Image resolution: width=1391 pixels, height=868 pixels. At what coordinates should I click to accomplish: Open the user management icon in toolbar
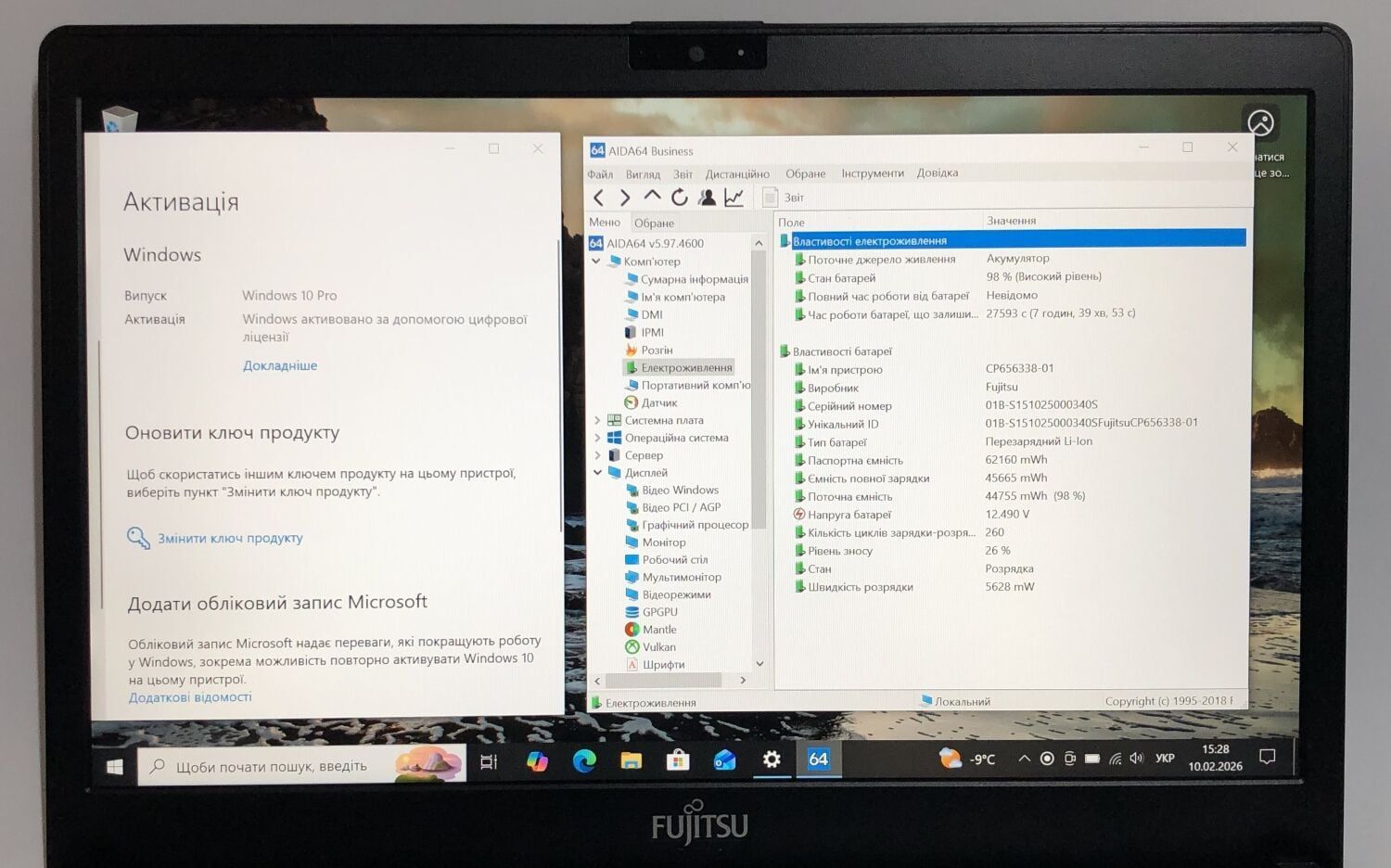tap(707, 198)
